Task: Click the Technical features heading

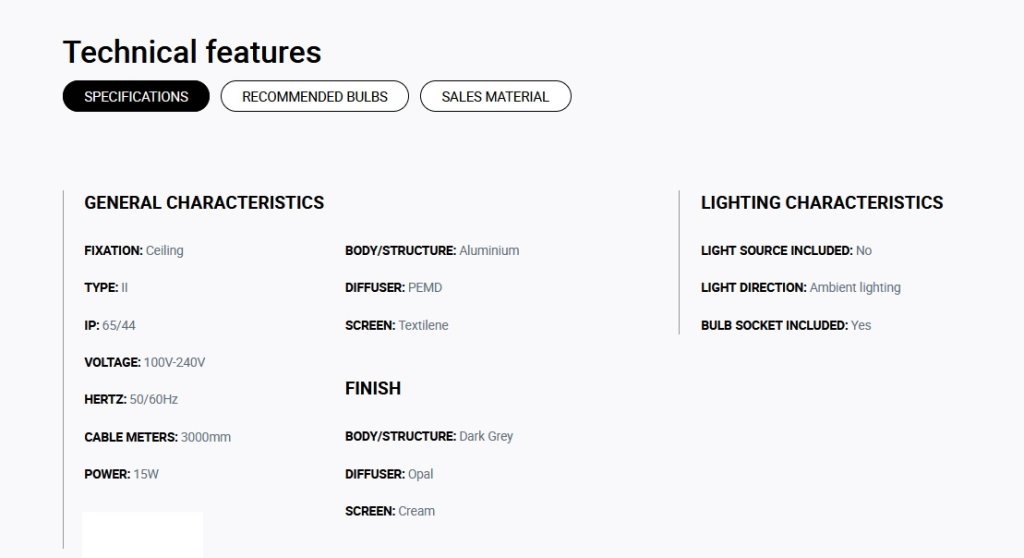Action: (192, 52)
